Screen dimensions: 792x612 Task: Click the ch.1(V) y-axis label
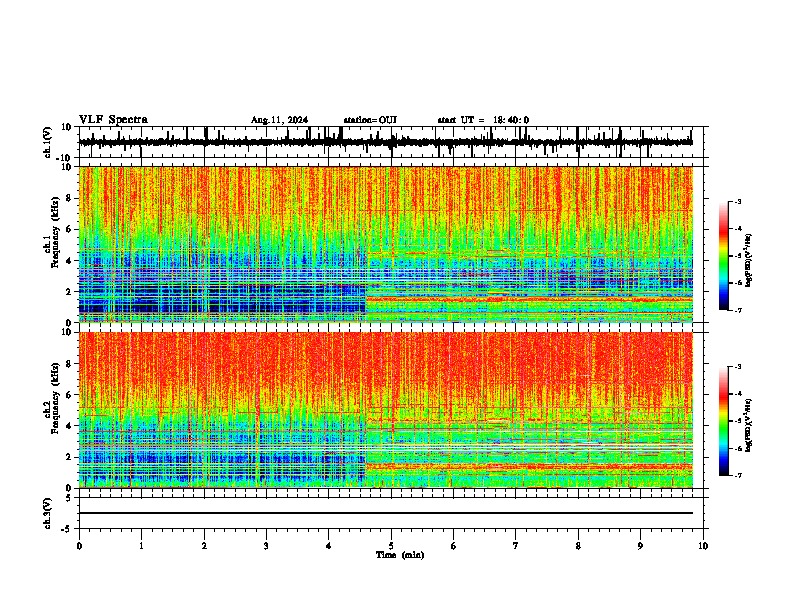coord(47,142)
